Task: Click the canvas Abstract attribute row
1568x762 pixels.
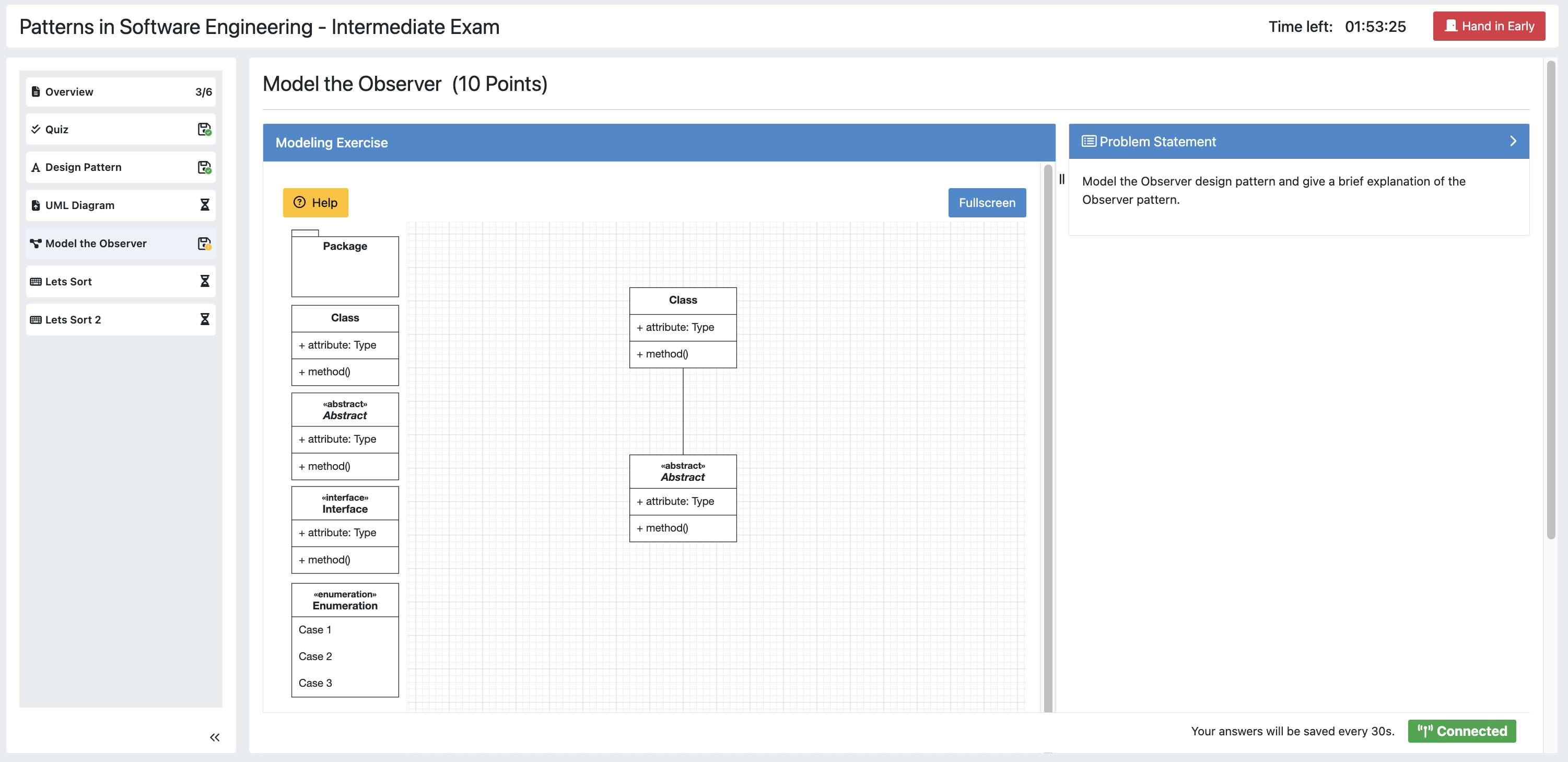Action: pyautogui.click(x=683, y=501)
